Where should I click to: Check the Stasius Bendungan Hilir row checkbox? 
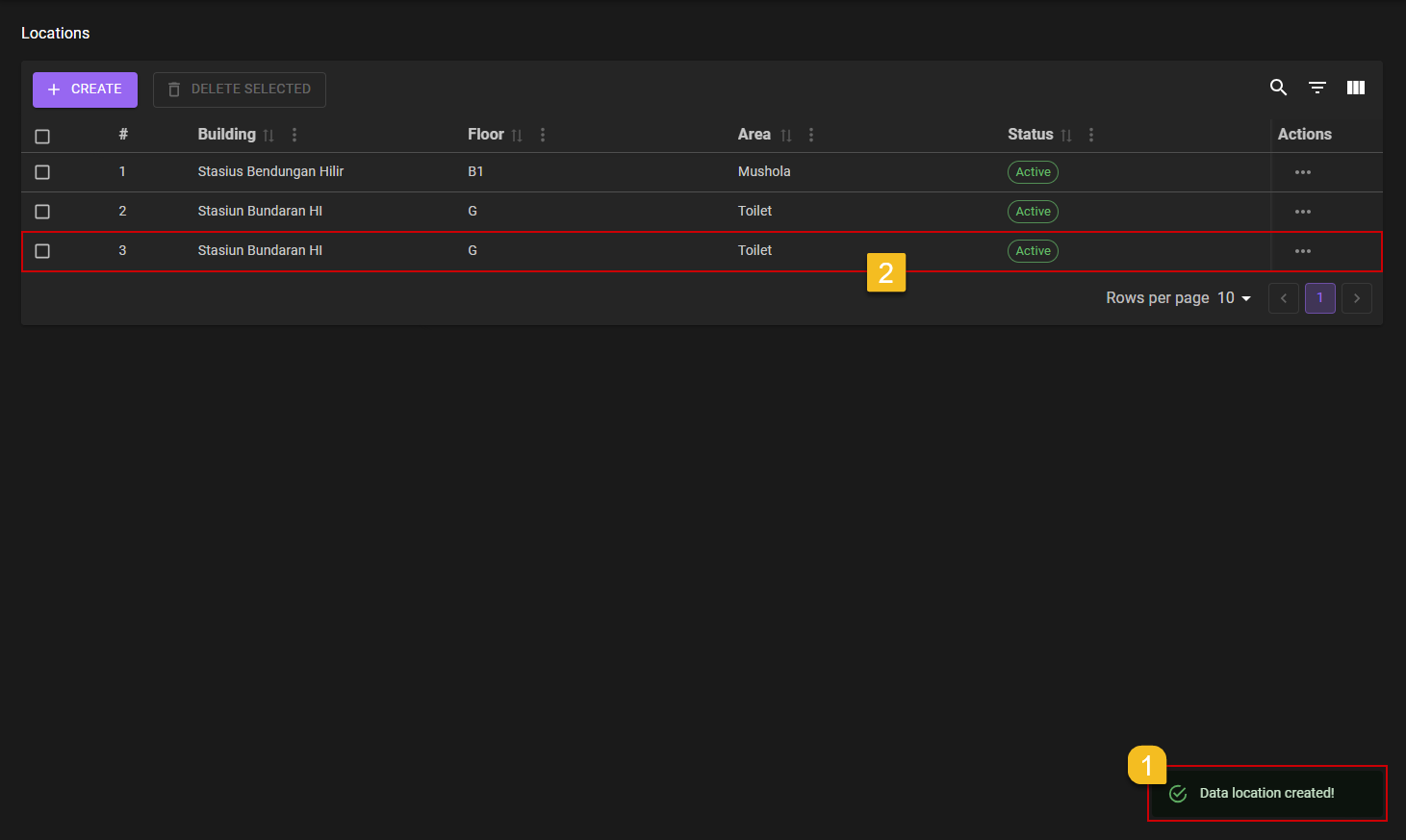42,172
